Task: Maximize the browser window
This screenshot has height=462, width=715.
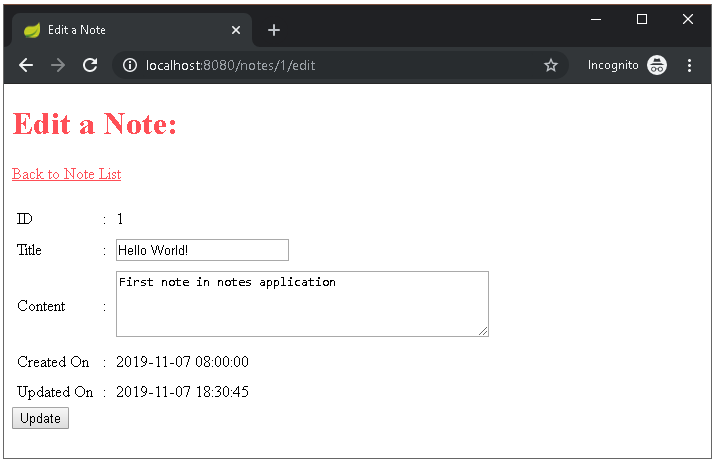Action: point(642,19)
